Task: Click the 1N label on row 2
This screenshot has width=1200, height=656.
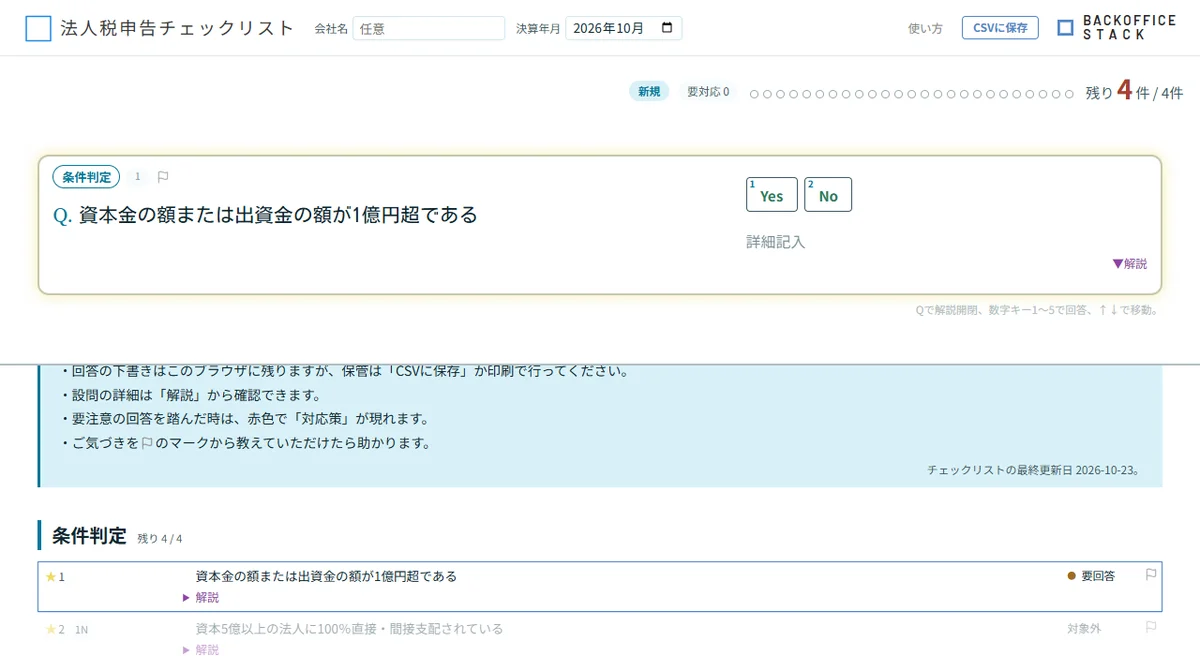Action: 82,630
